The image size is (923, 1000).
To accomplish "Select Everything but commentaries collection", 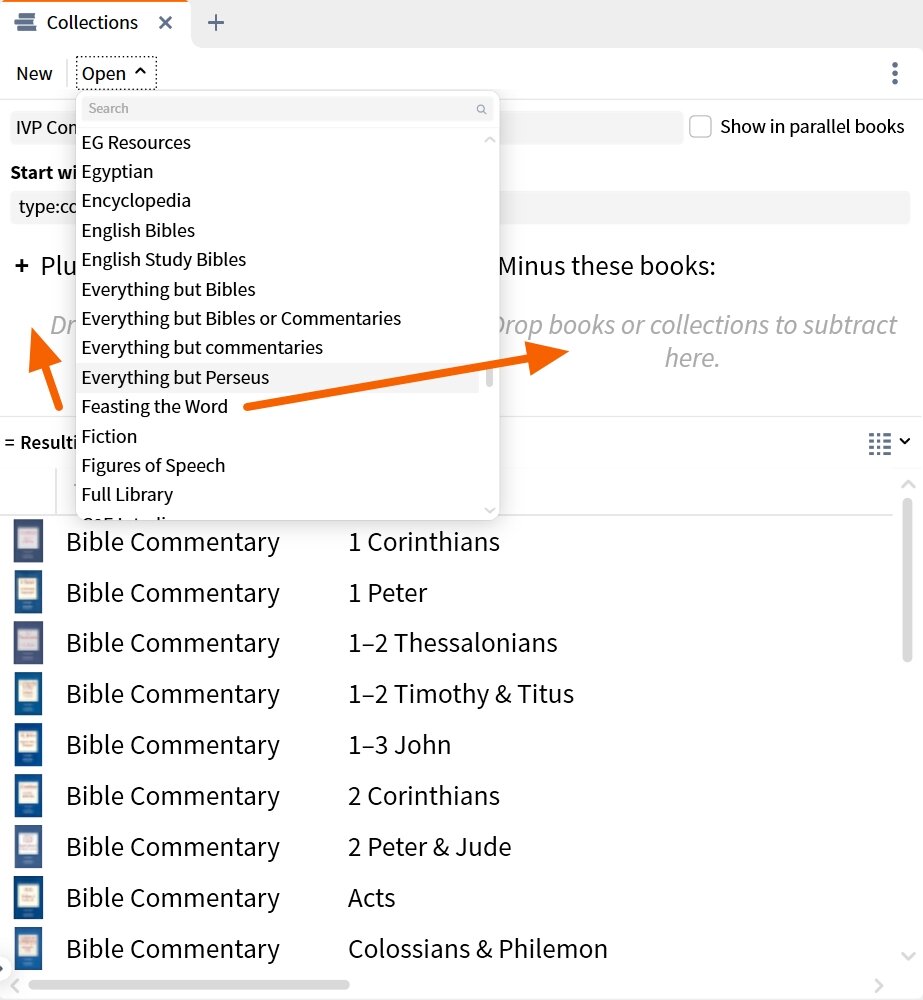I will (202, 348).
